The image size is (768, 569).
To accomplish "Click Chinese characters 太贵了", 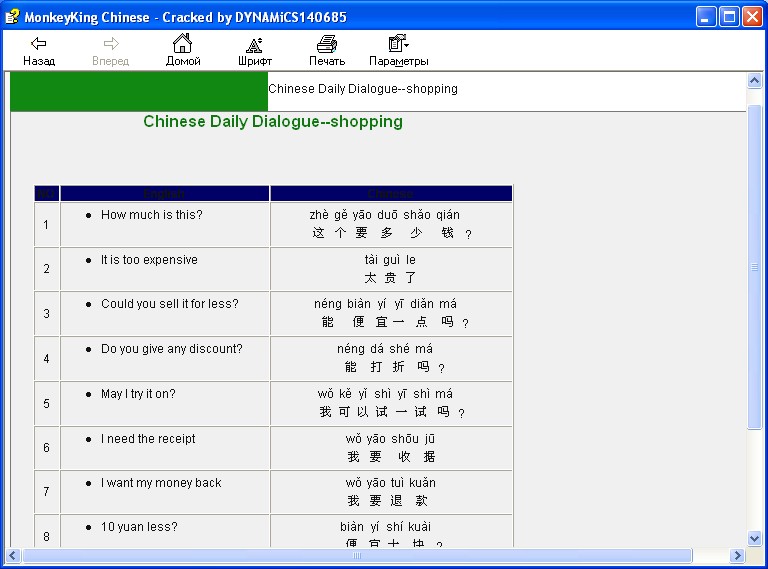I will pos(390,278).
